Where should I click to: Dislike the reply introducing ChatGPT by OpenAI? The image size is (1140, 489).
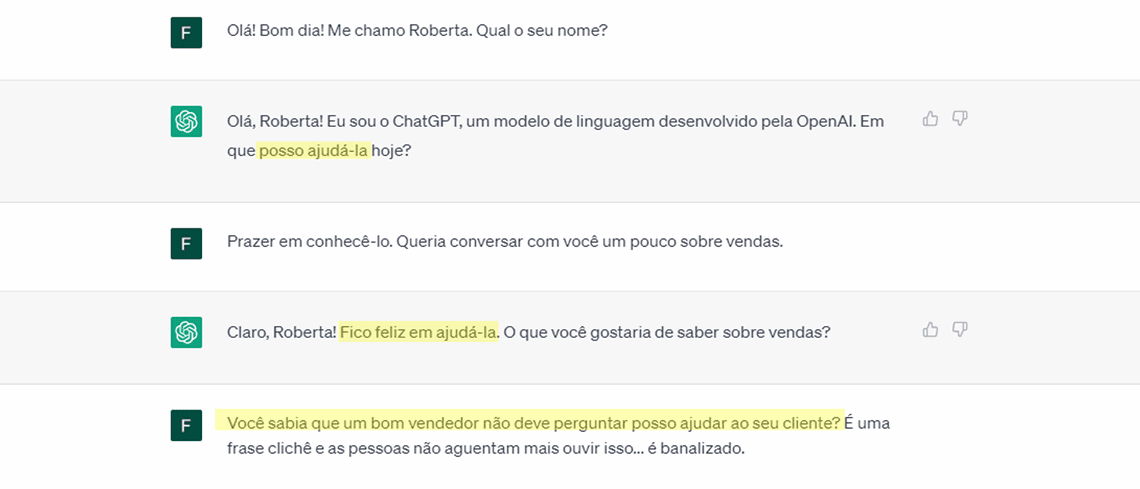click(960, 119)
